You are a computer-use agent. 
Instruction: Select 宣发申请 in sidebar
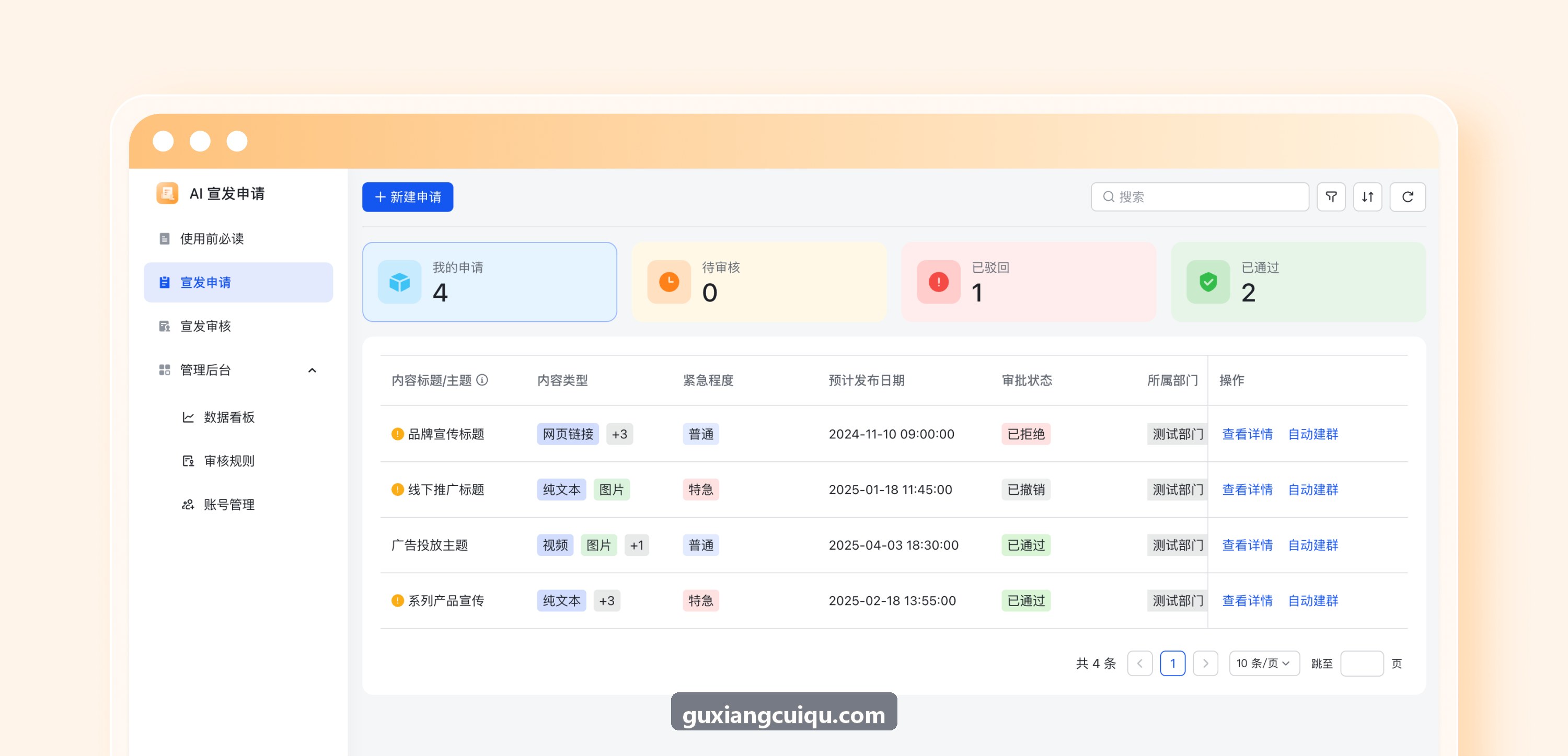pyautogui.click(x=238, y=283)
